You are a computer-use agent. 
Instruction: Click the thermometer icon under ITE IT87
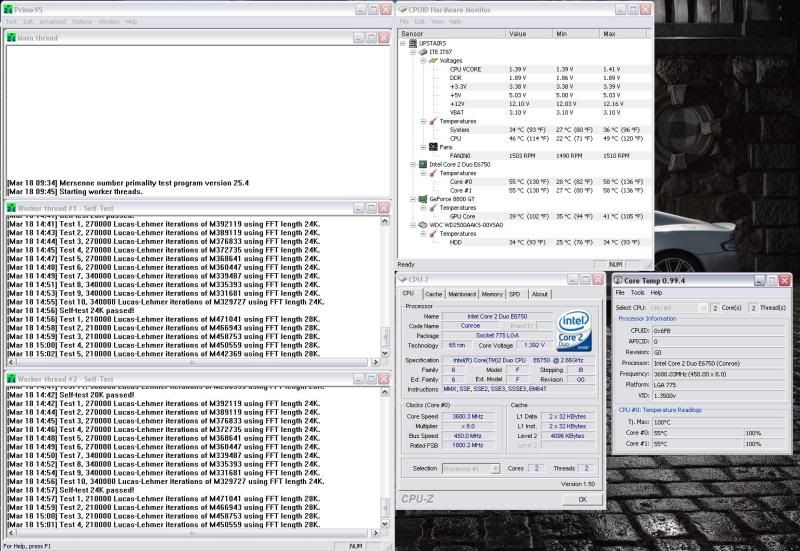[x=433, y=121]
